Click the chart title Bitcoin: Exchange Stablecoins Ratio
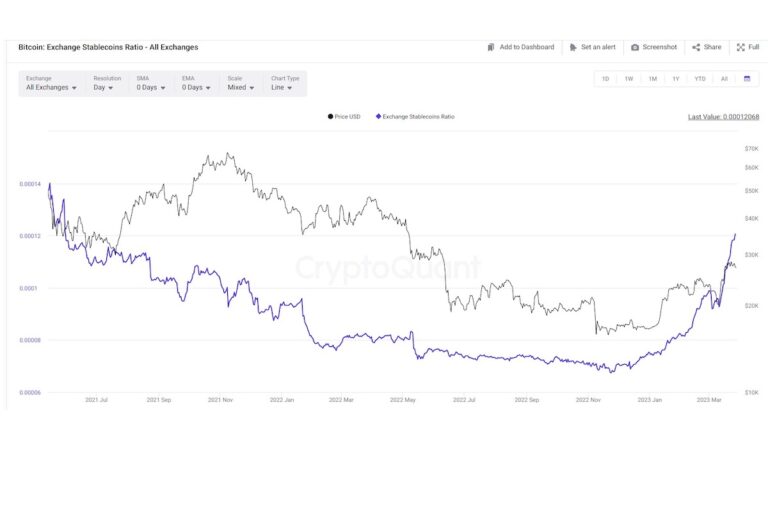This screenshot has width=768, height=512. (108, 47)
